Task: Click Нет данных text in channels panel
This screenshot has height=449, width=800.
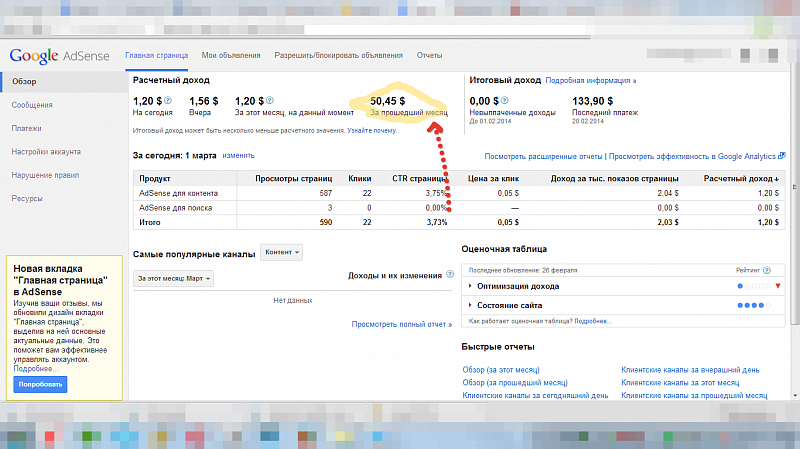Action: point(292,301)
